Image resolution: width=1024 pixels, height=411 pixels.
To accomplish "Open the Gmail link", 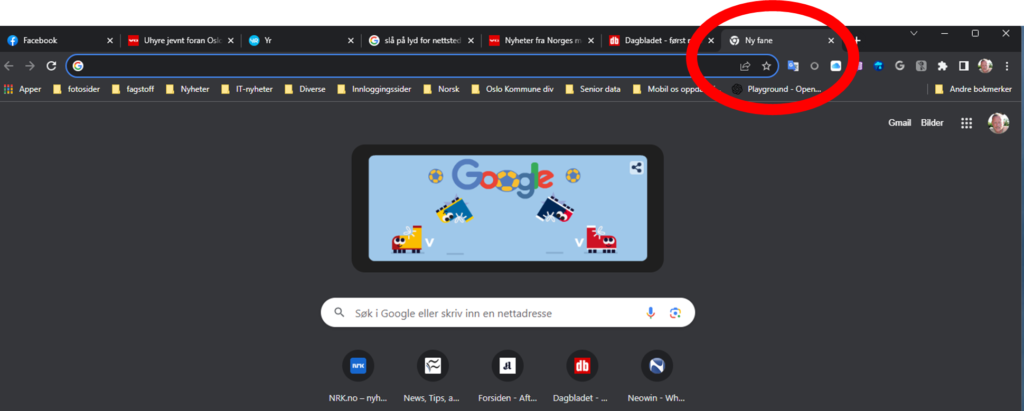I will pyautogui.click(x=899, y=123).
